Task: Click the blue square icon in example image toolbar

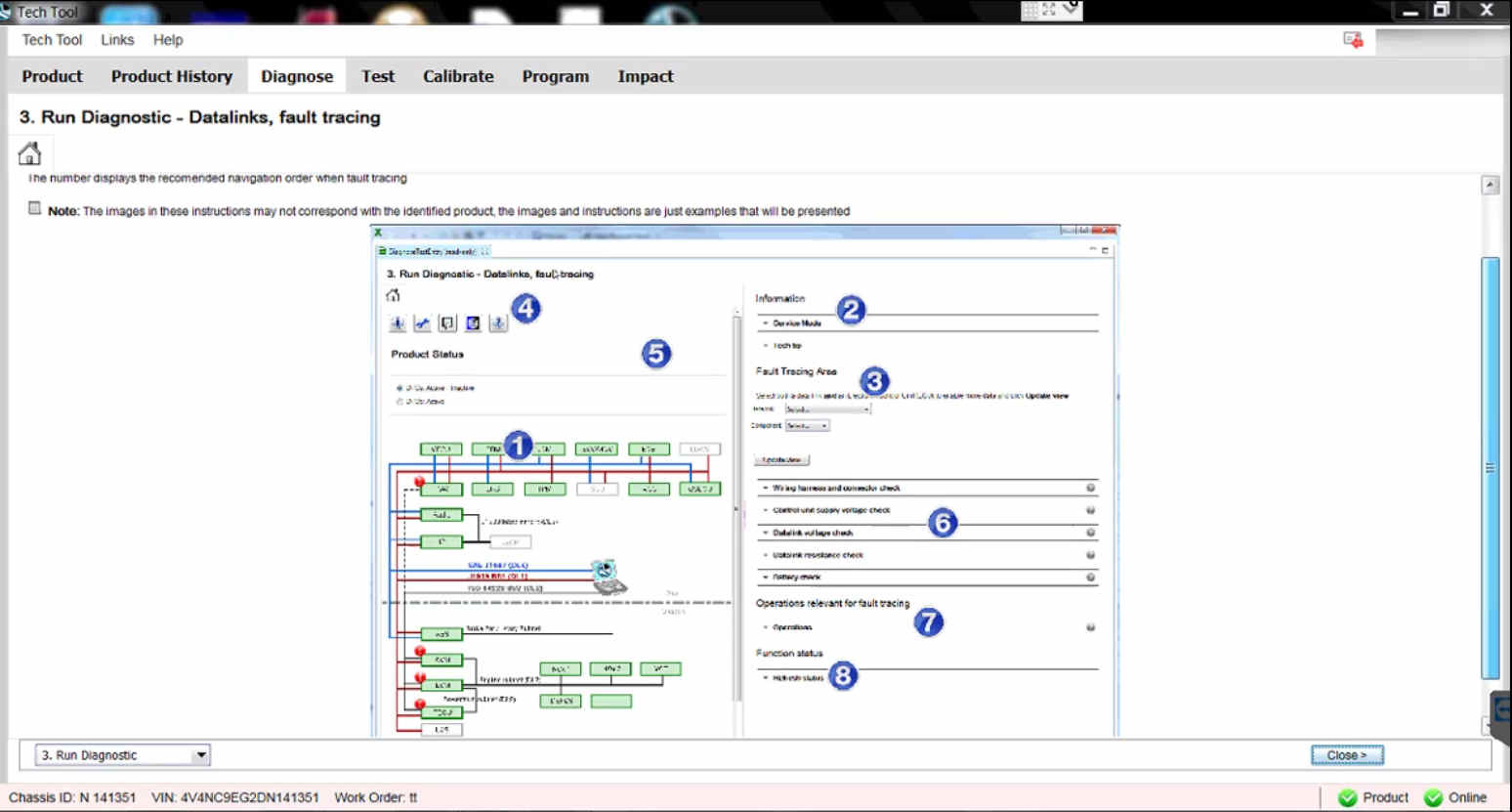Action: tap(473, 323)
